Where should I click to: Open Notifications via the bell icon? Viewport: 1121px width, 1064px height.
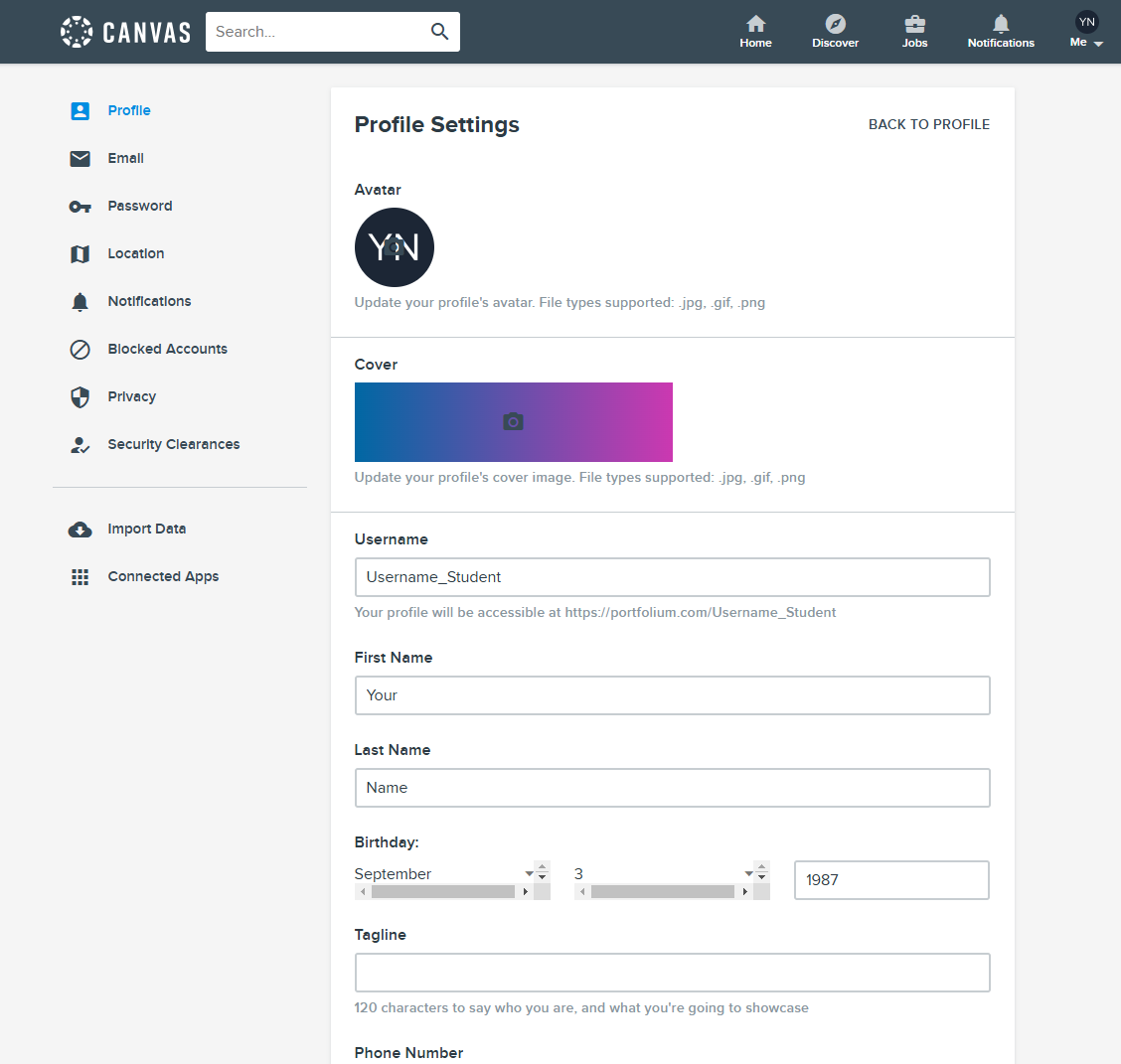(1000, 24)
